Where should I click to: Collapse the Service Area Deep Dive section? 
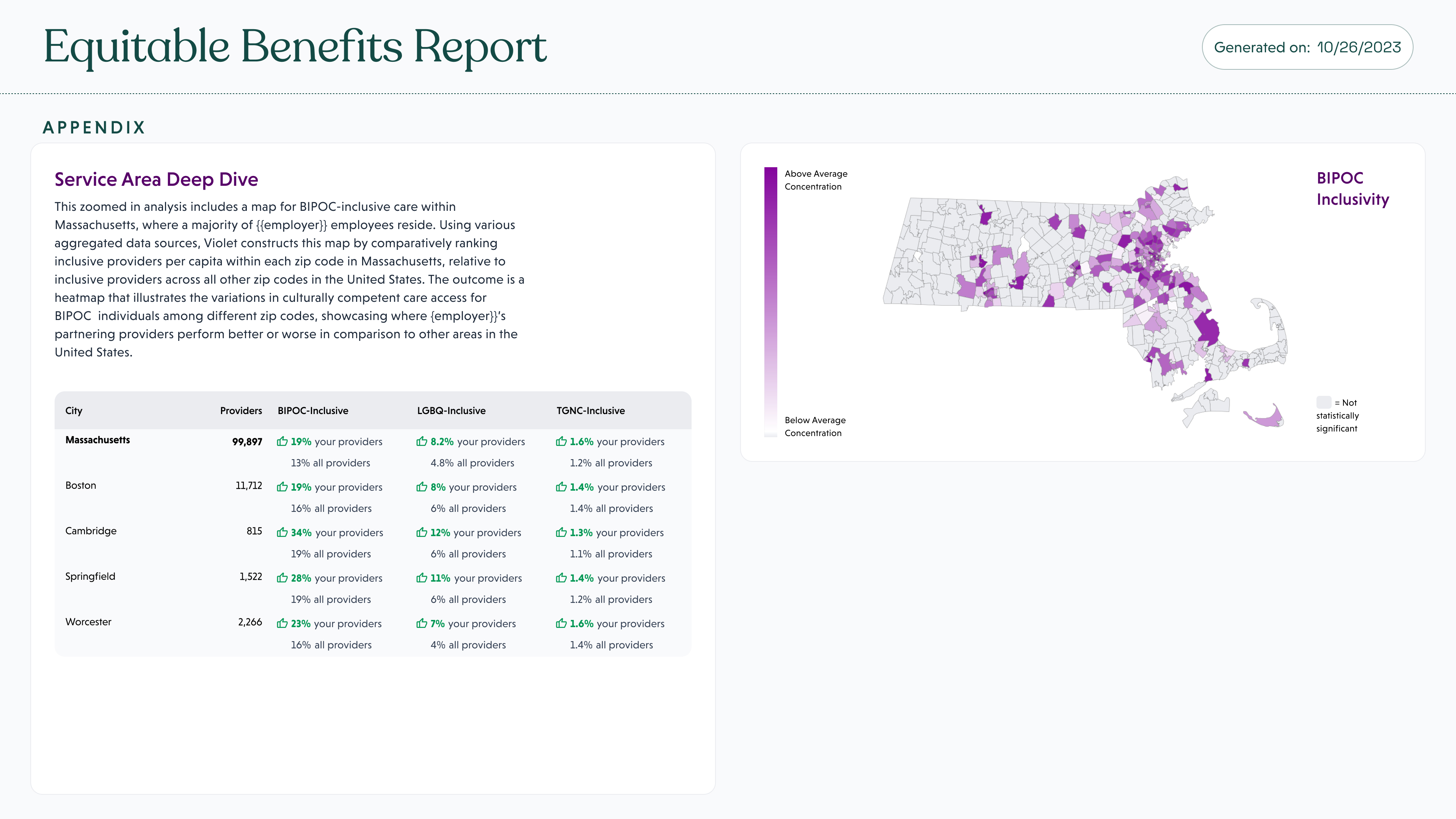[x=157, y=179]
